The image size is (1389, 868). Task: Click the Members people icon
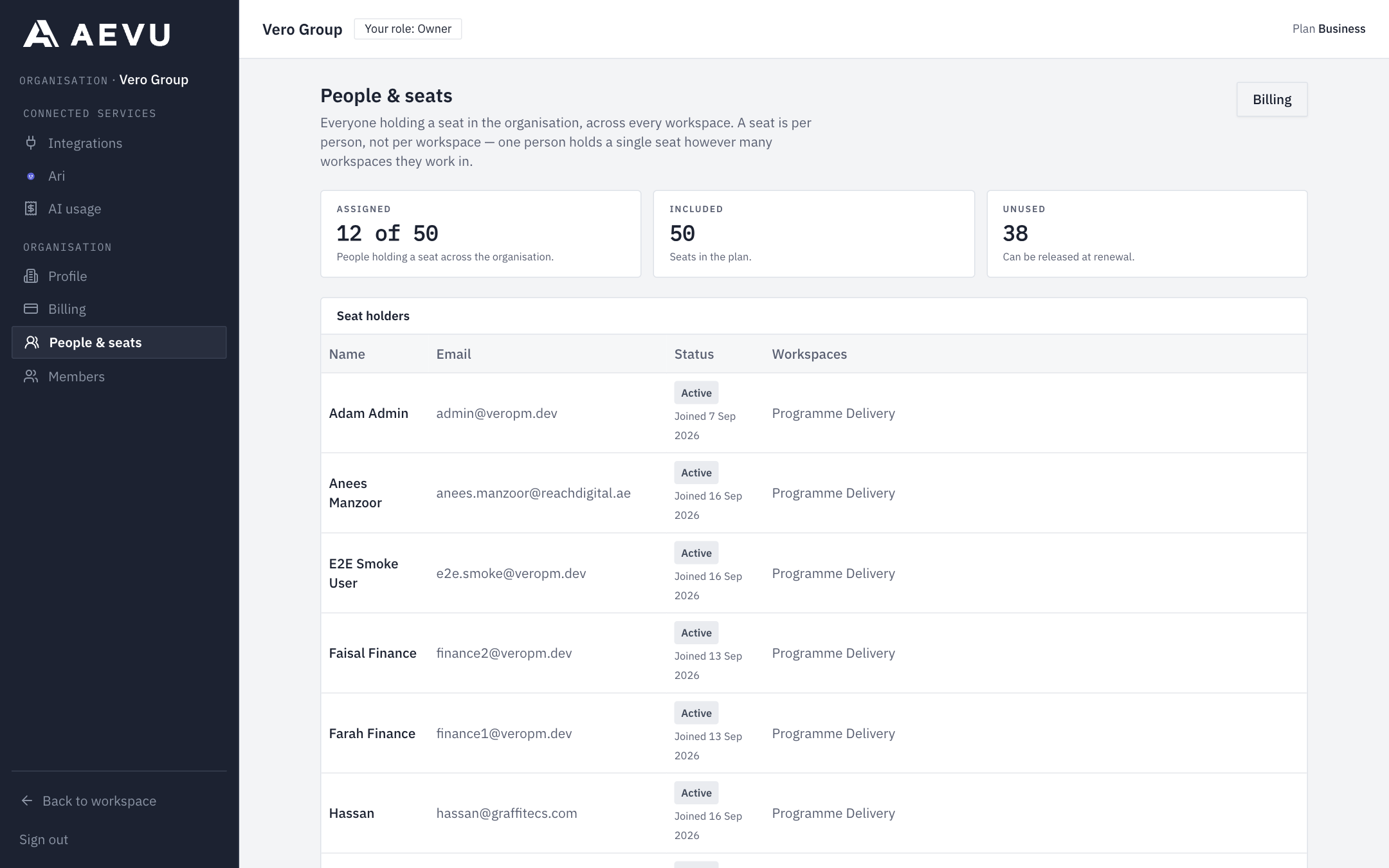coord(31,376)
